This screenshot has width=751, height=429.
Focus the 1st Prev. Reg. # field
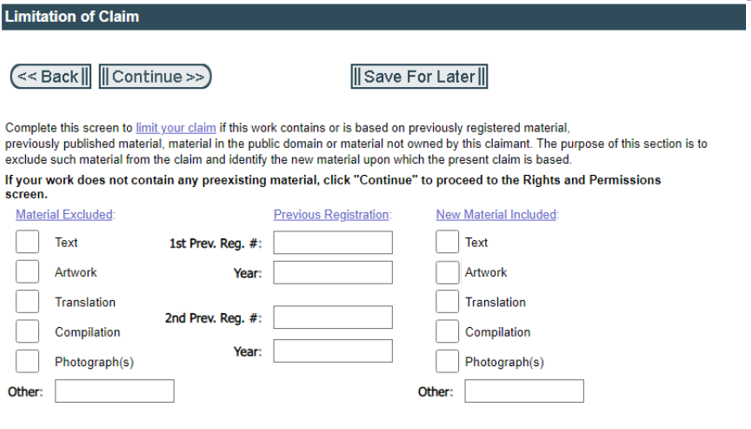333,242
